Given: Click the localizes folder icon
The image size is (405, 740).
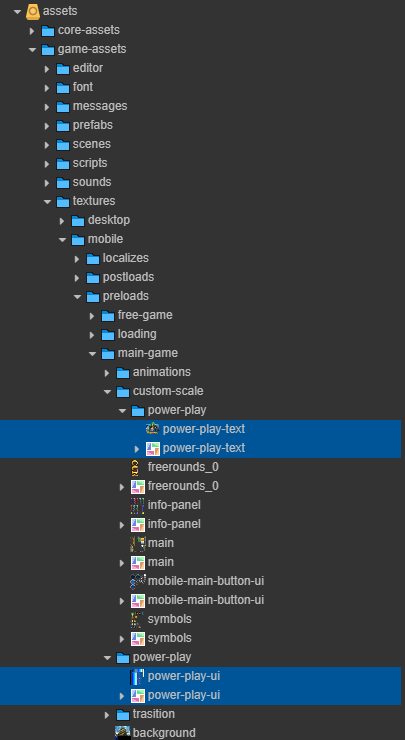Looking at the screenshot, I should pos(93,259).
